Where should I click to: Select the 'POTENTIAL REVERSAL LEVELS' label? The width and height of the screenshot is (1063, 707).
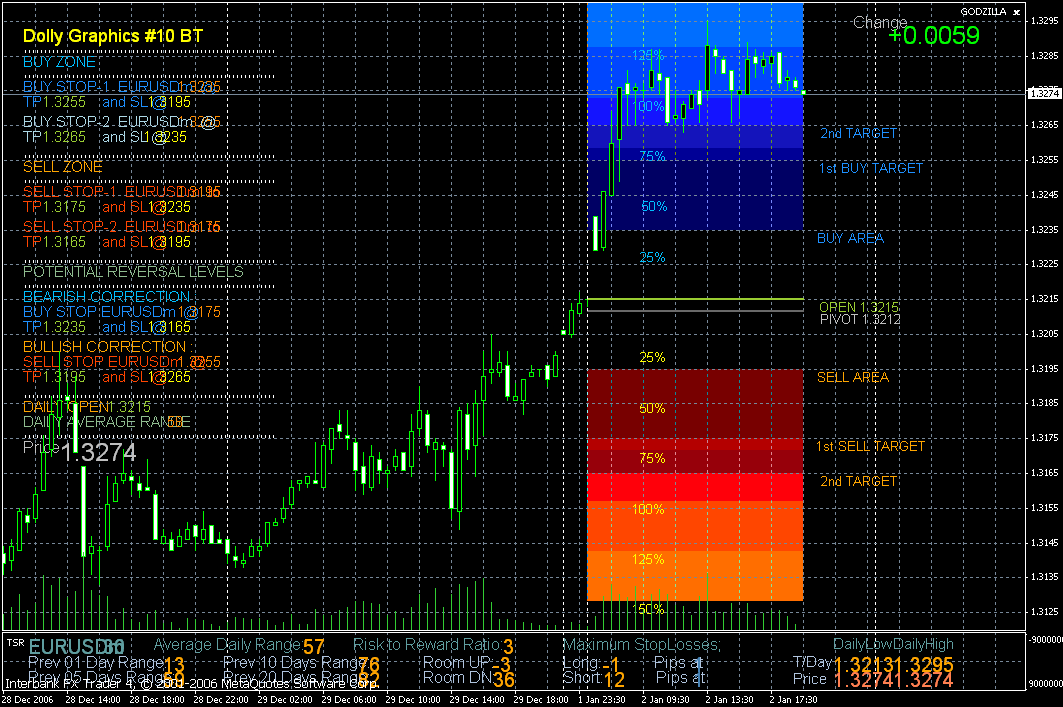coord(133,272)
